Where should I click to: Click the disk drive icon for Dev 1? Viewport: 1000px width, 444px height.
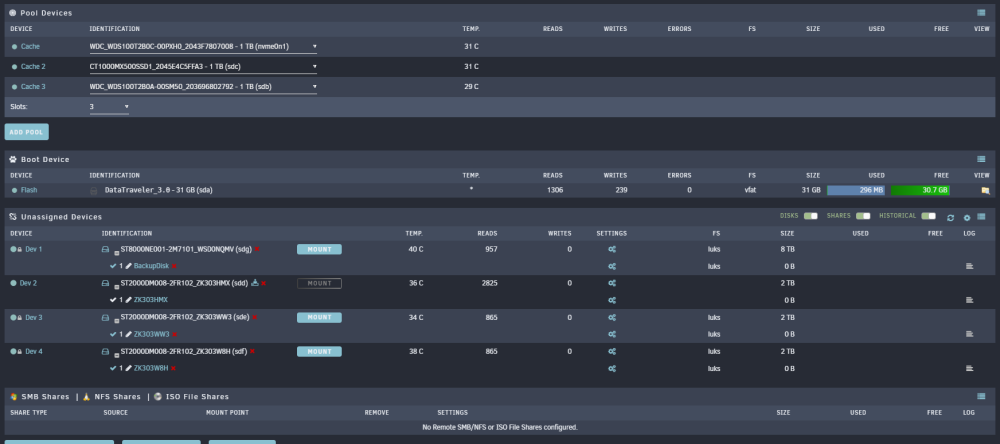click(106, 249)
